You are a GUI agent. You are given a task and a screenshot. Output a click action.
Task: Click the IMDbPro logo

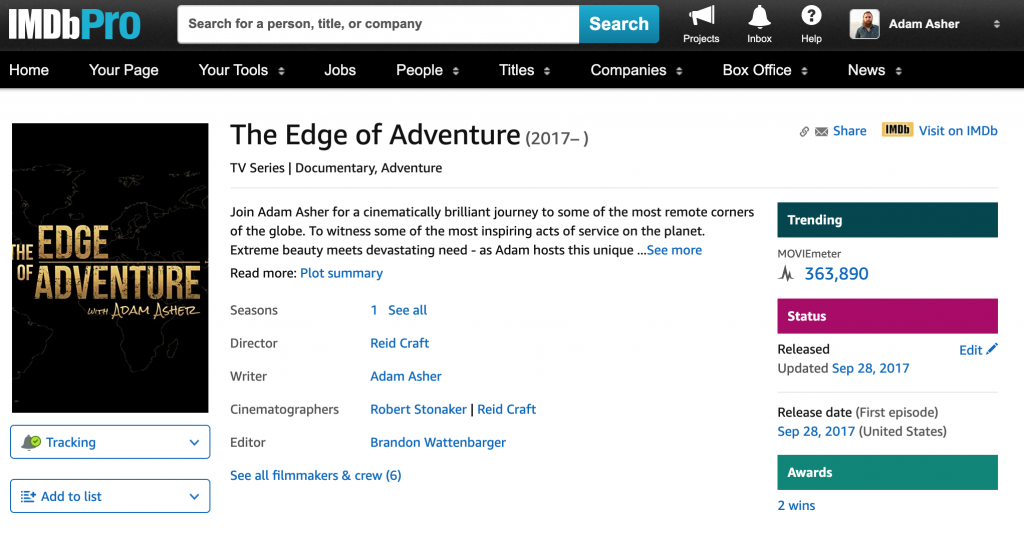coord(74,25)
